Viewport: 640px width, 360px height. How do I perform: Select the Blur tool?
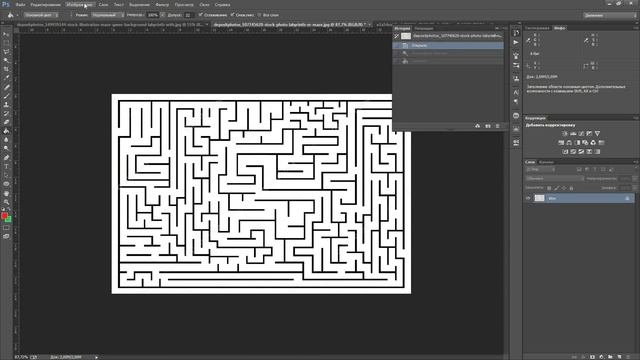[6, 140]
